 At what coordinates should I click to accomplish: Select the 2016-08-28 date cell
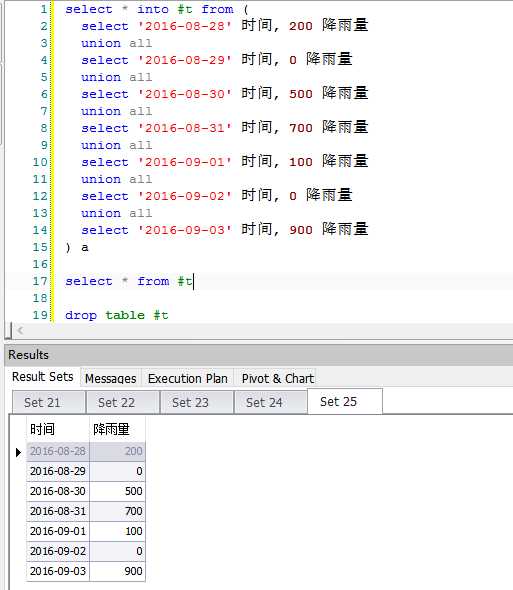pos(58,451)
